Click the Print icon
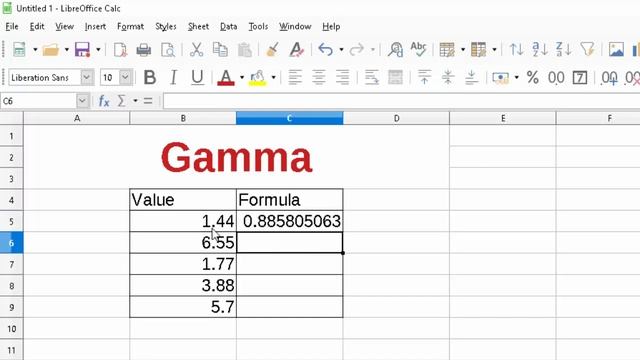The width and height of the screenshot is (640, 360). pos(144,50)
